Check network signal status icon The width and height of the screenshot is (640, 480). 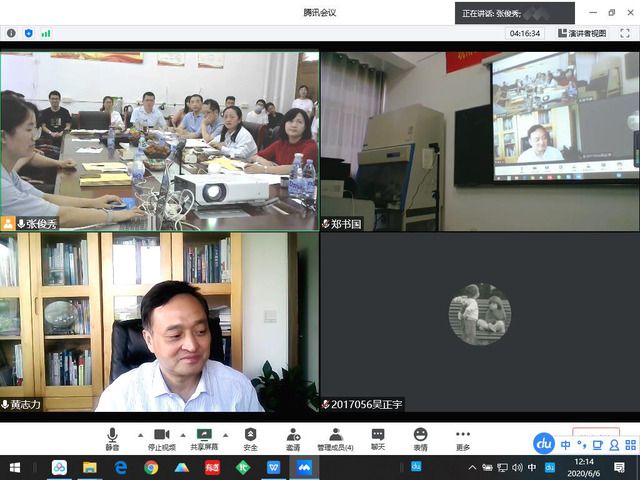pyautogui.click(x=45, y=33)
